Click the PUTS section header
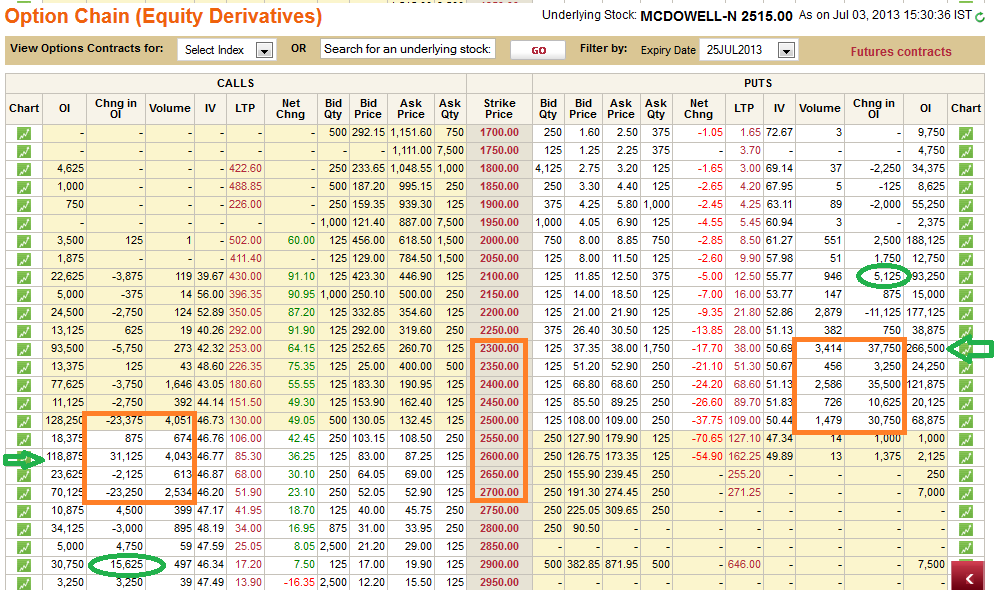Screen dimensions: 997x590 (x=758, y=83)
